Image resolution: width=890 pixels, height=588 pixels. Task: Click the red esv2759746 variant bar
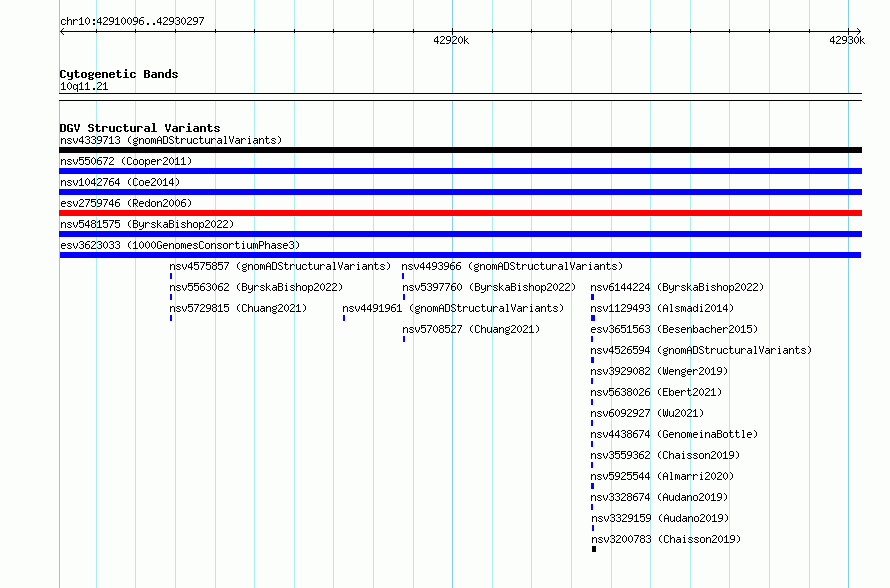click(460, 213)
